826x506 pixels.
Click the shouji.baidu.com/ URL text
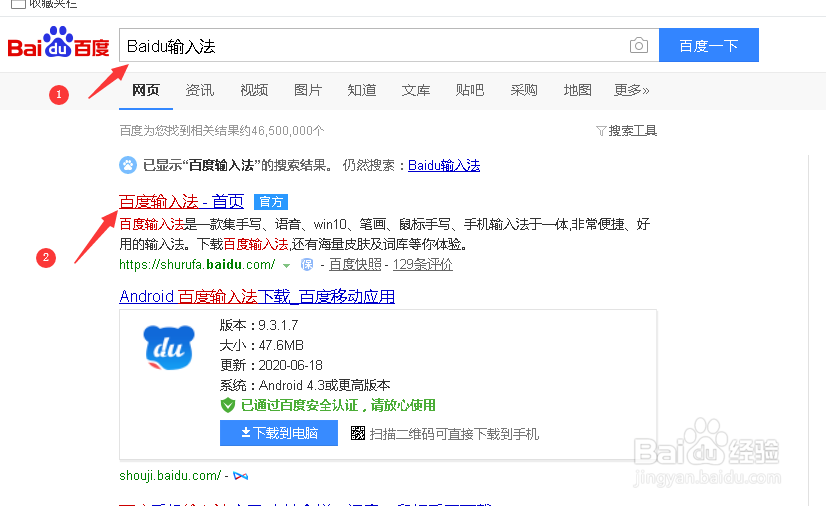click(170, 475)
